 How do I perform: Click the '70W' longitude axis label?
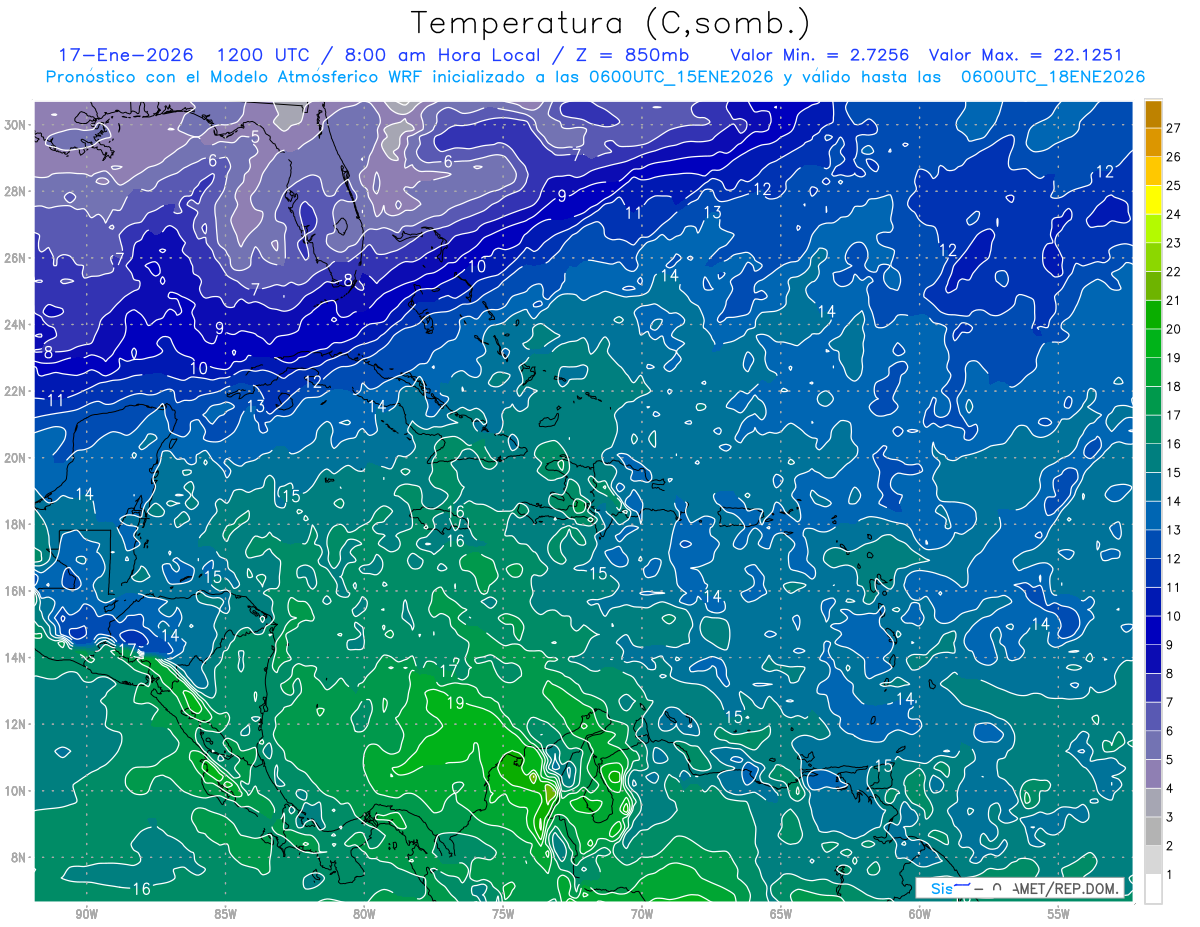tap(642, 914)
